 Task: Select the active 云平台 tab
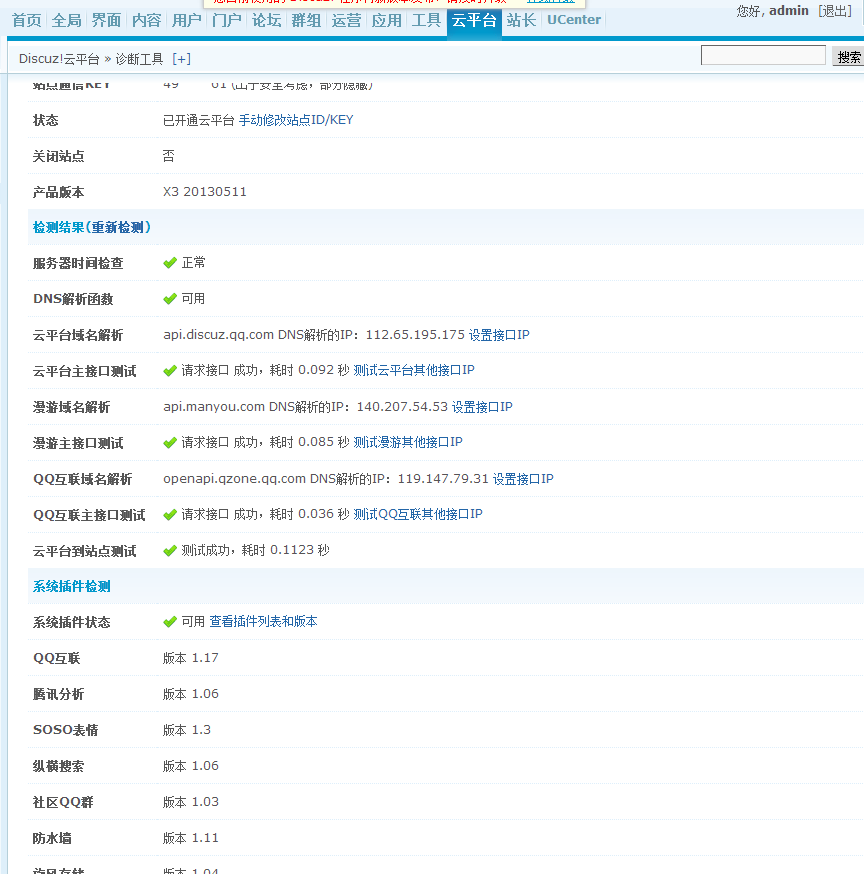(474, 21)
